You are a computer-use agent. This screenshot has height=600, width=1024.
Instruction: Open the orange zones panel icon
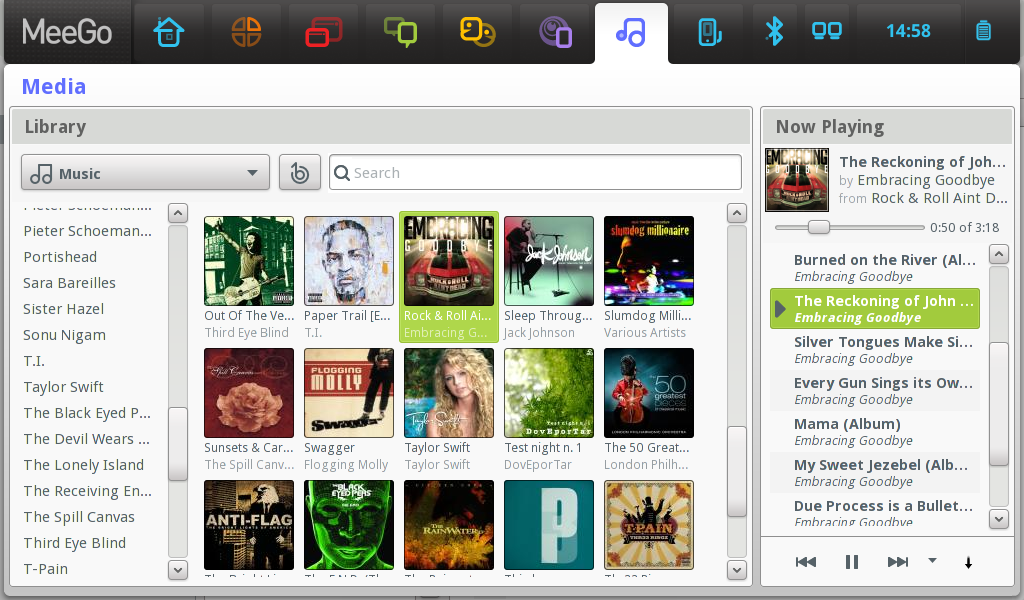point(246,32)
